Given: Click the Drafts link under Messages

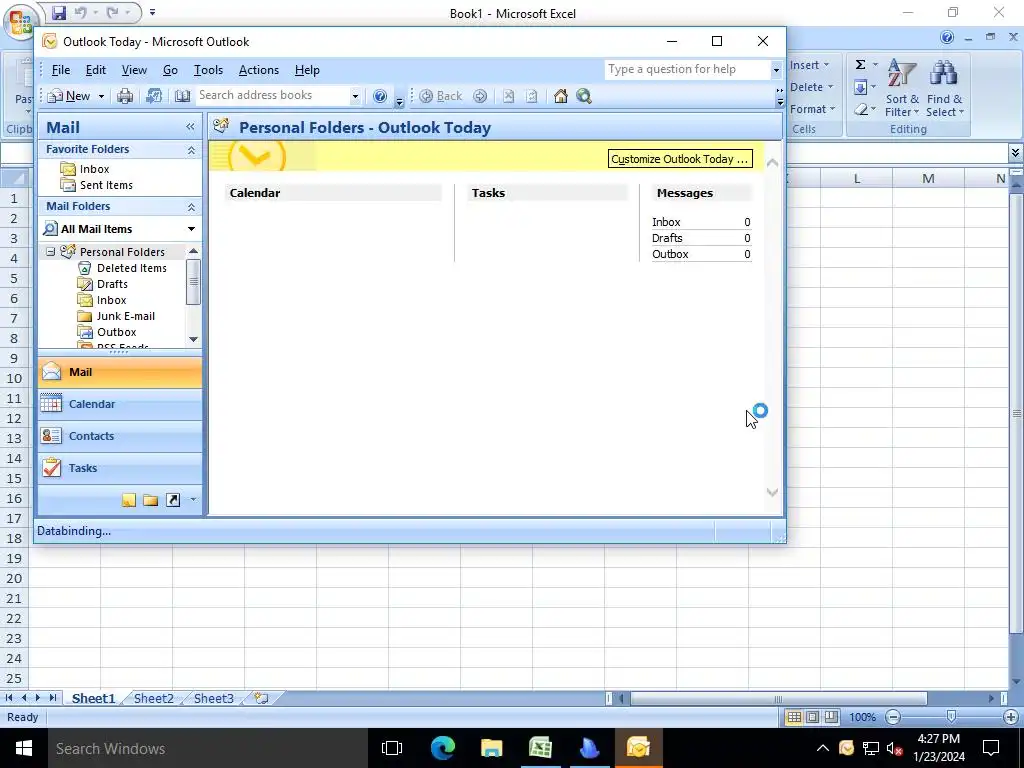Looking at the screenshot, I should pyautogui.click(x=667, y=238).
